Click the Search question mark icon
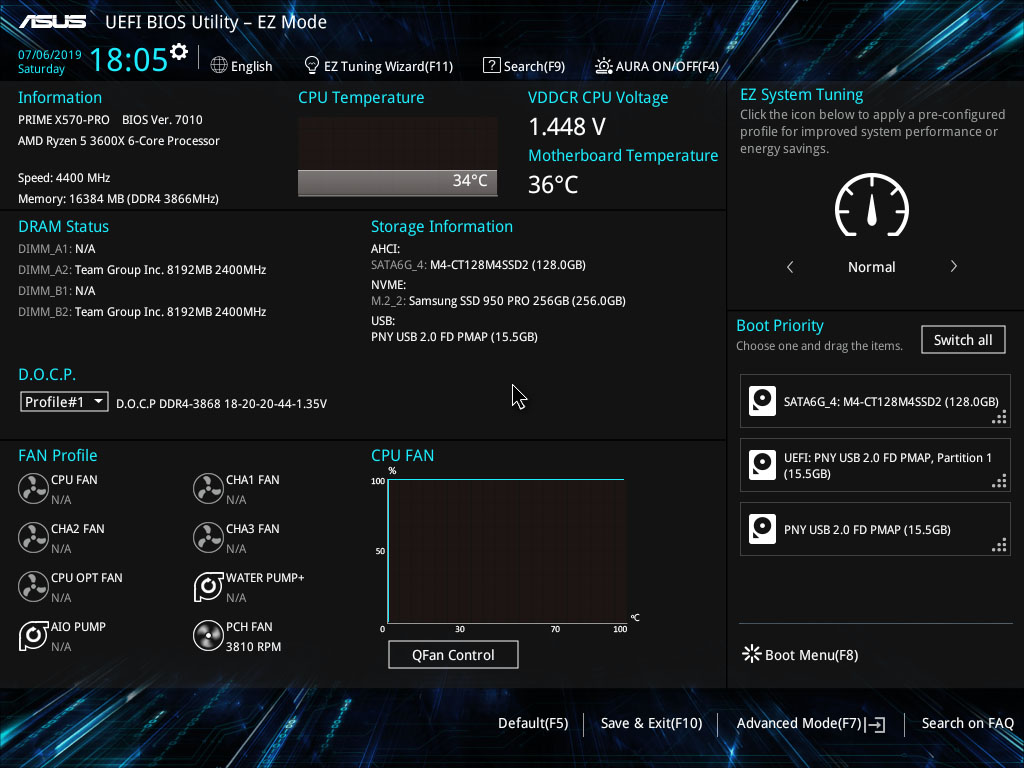 [491, 65]
